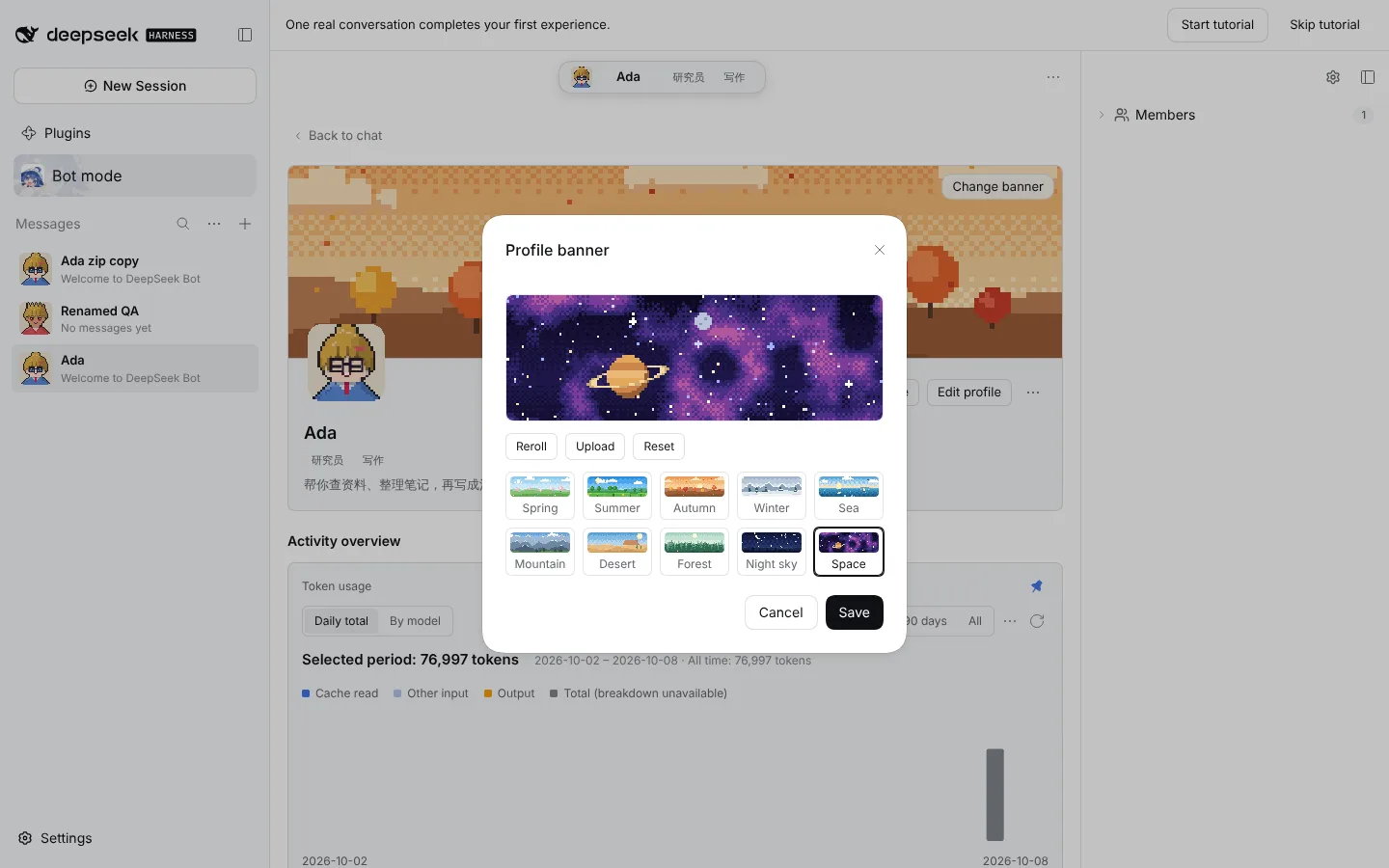Screen dimensions: 1389x868
Task: Start the tutorial
Action: [x=1217, y=25]
